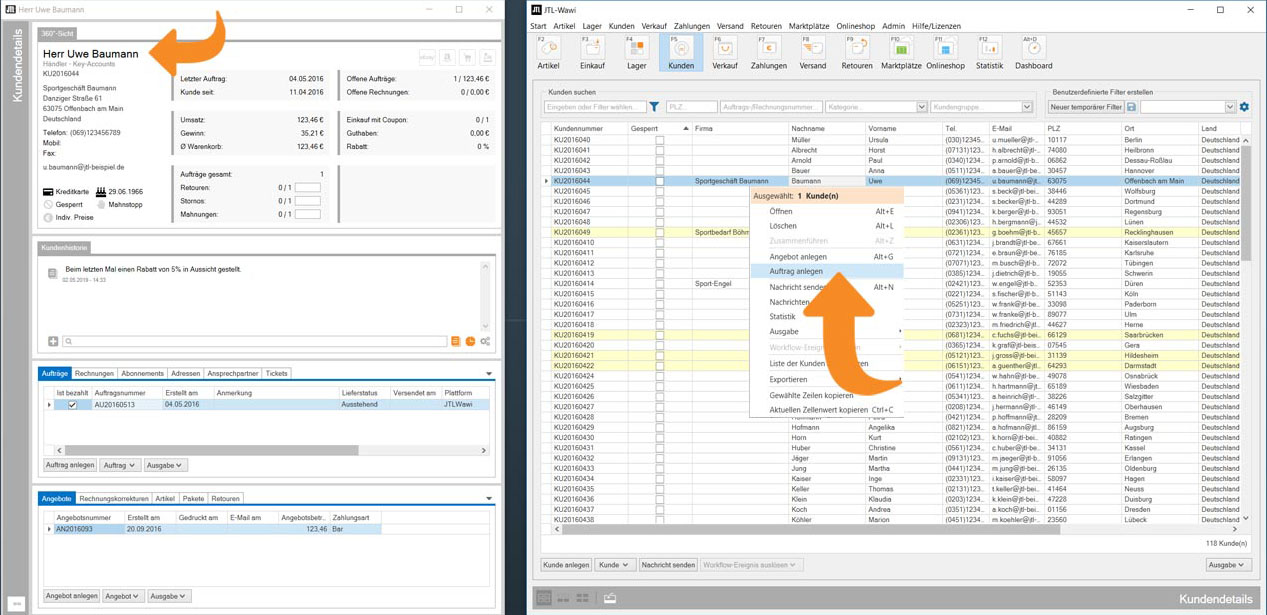
Task: Switch to the Versand shipping module
Action: 812,52
